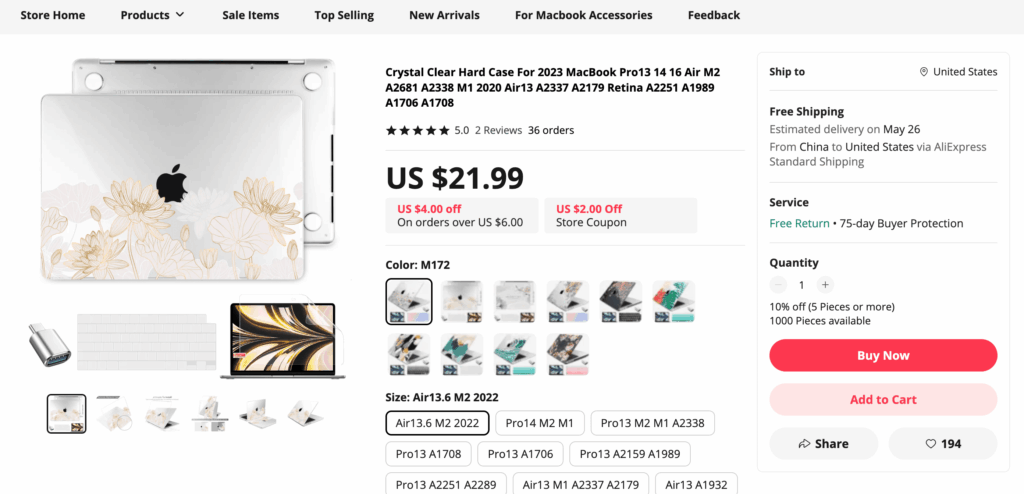1024x494 pixels.
Task: Open the 2 Reviews link
Action: click(498, 130)
